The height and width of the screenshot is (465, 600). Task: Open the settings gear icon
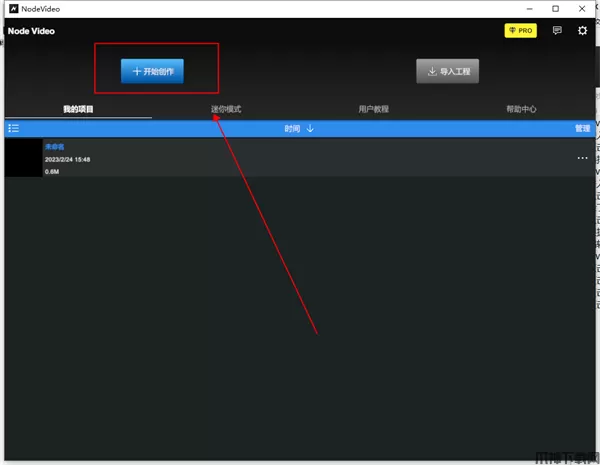582,31
